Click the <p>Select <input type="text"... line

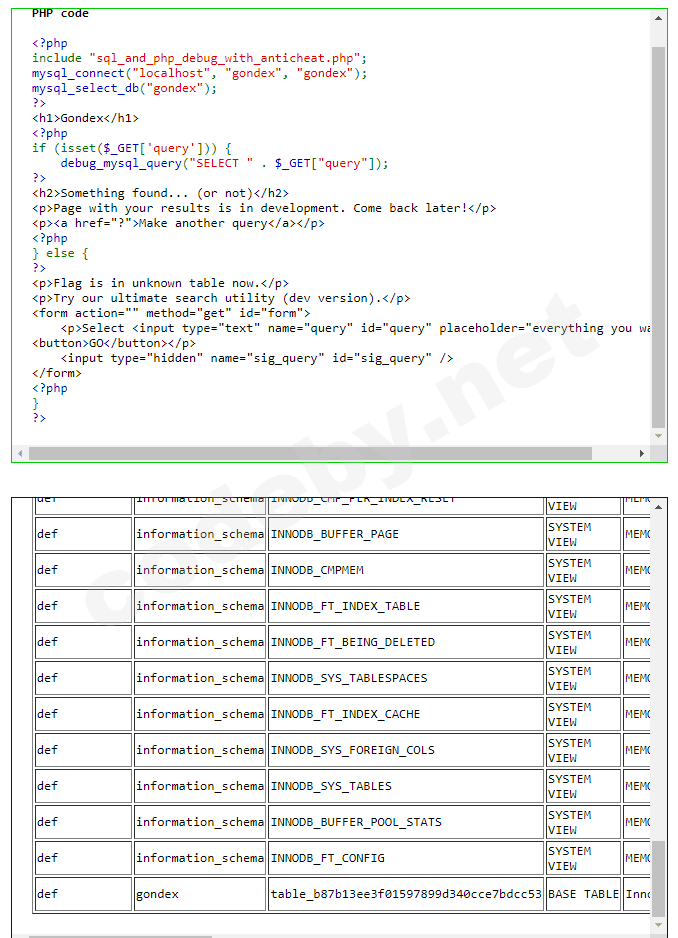pyautogui.click(x=355, y=328)
